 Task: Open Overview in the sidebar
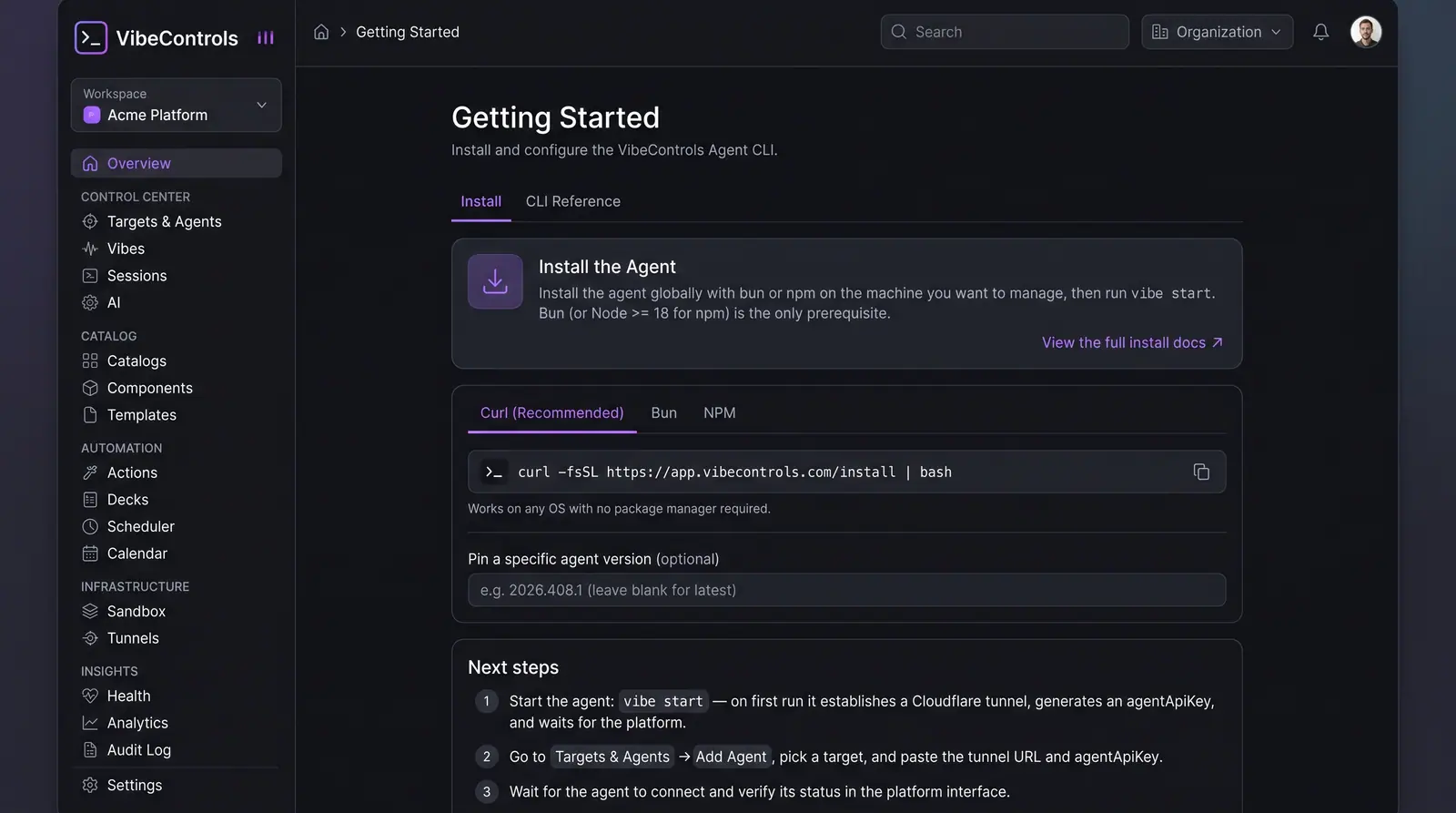(x=177, y=163)
